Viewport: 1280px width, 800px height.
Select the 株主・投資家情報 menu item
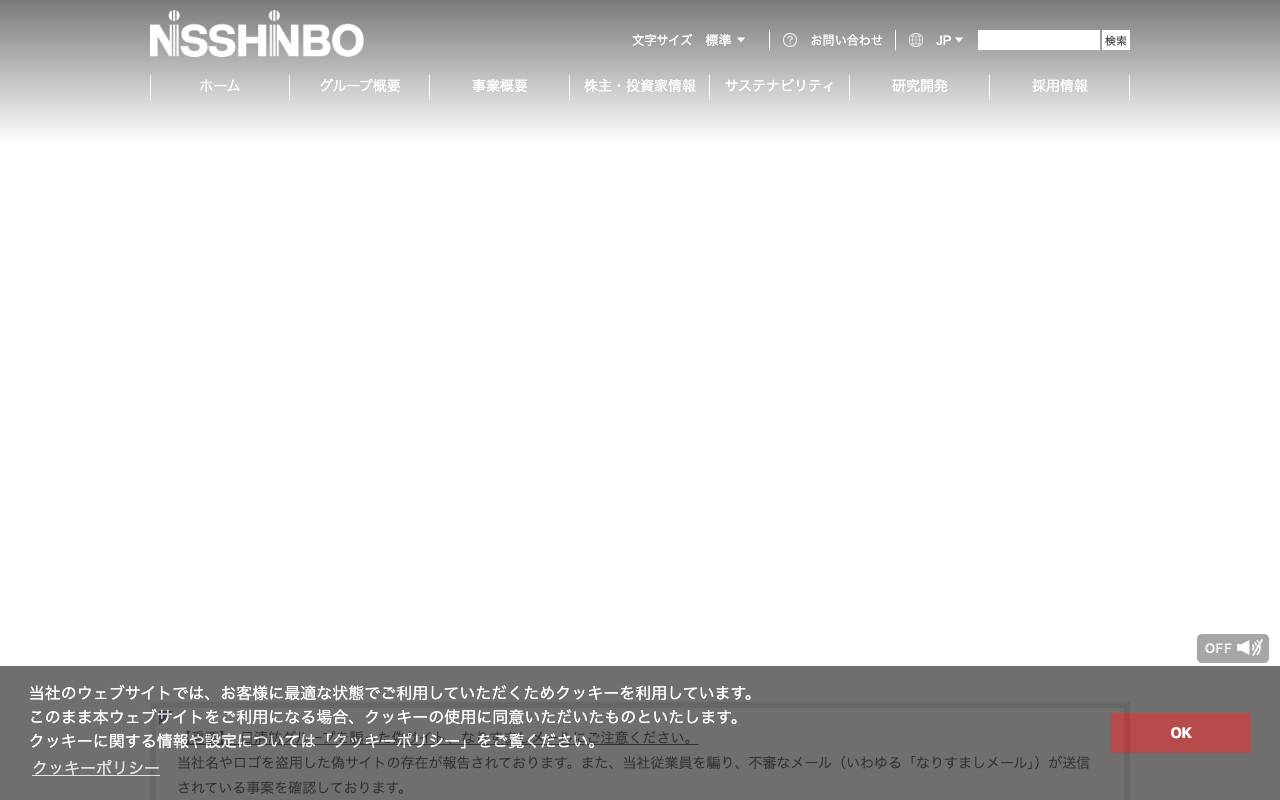(x=639, y=86)
